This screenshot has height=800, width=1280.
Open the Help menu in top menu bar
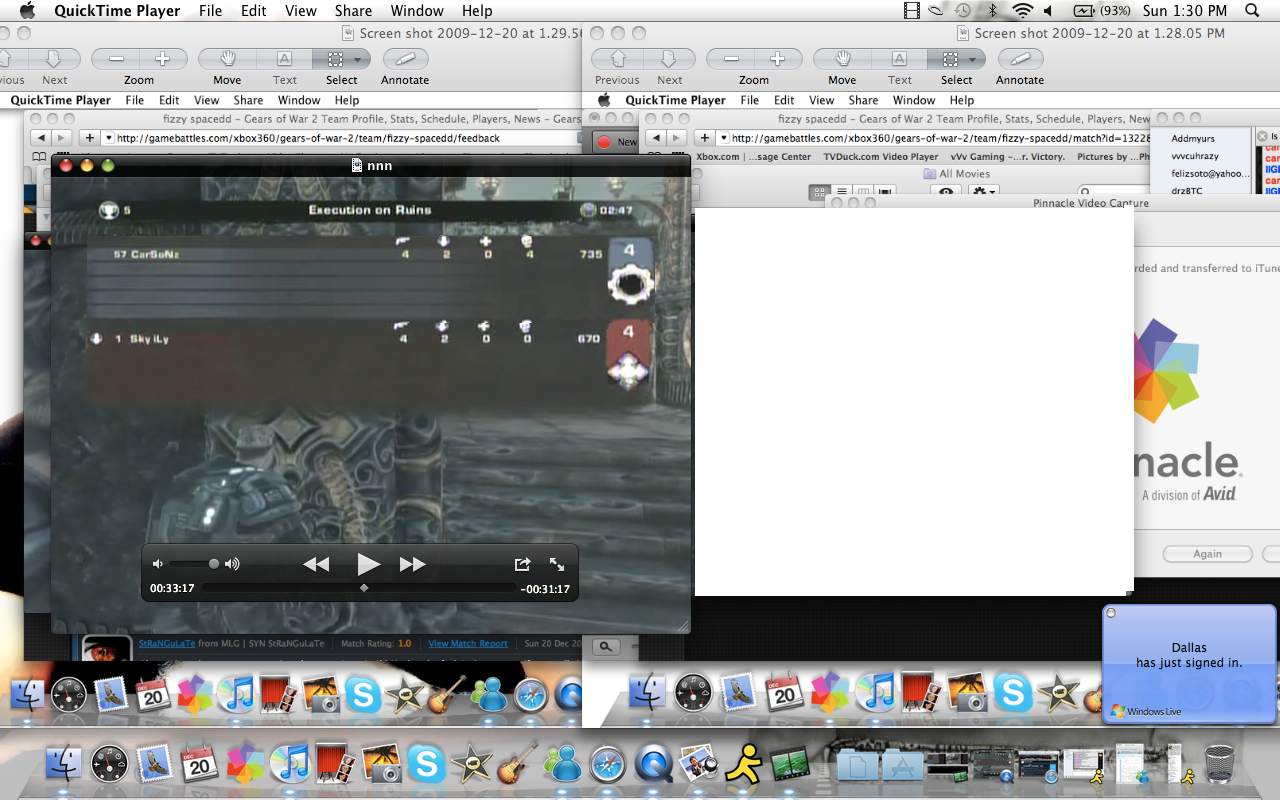coord(477,11)
